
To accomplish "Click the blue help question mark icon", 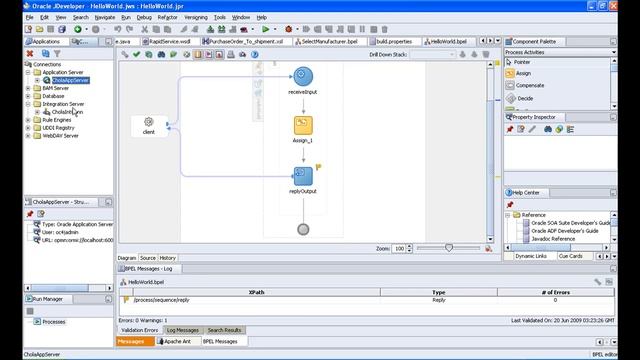I will [x=255, y=54].
